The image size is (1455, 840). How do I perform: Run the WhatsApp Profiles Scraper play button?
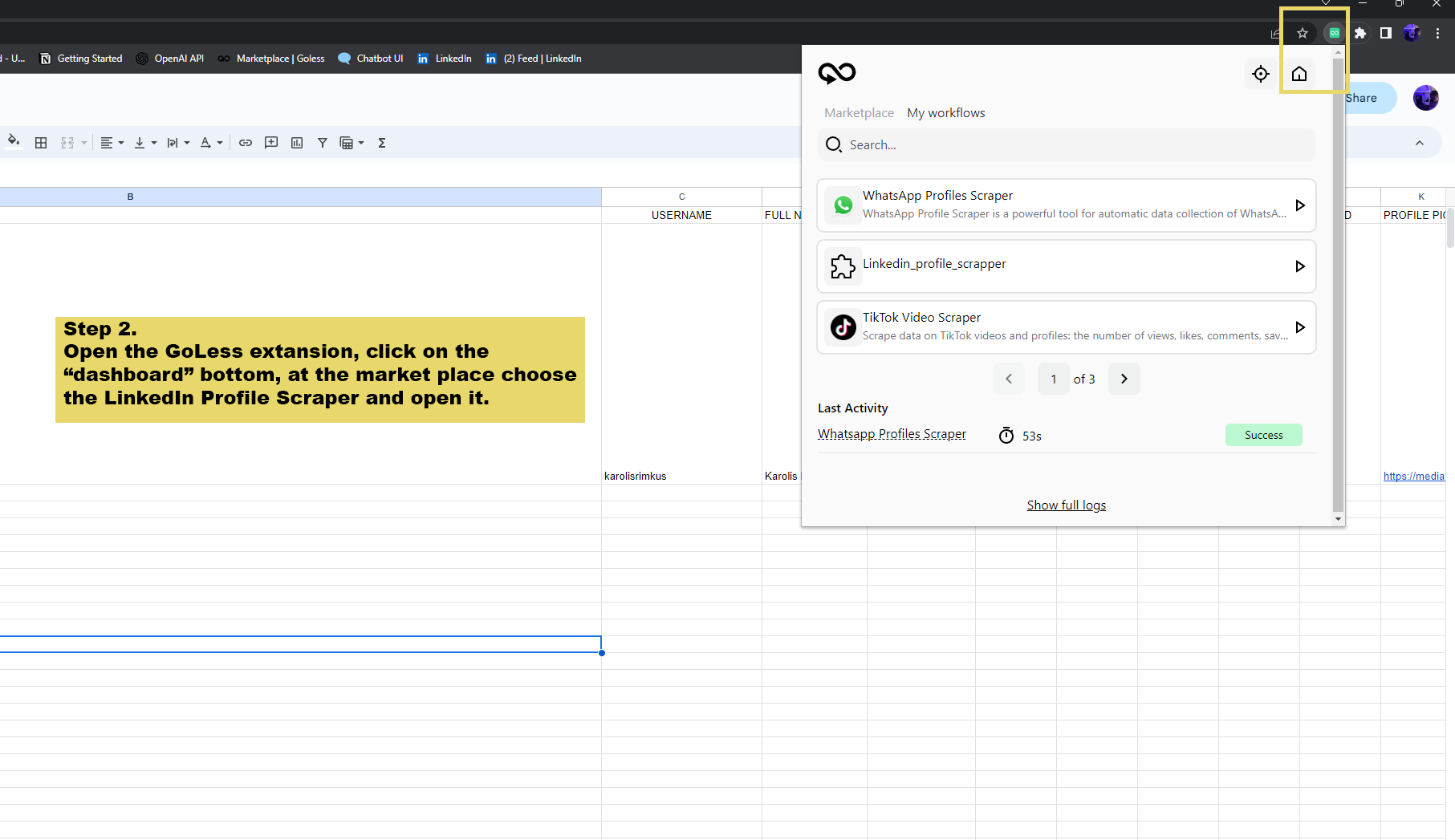[1300, 205]
